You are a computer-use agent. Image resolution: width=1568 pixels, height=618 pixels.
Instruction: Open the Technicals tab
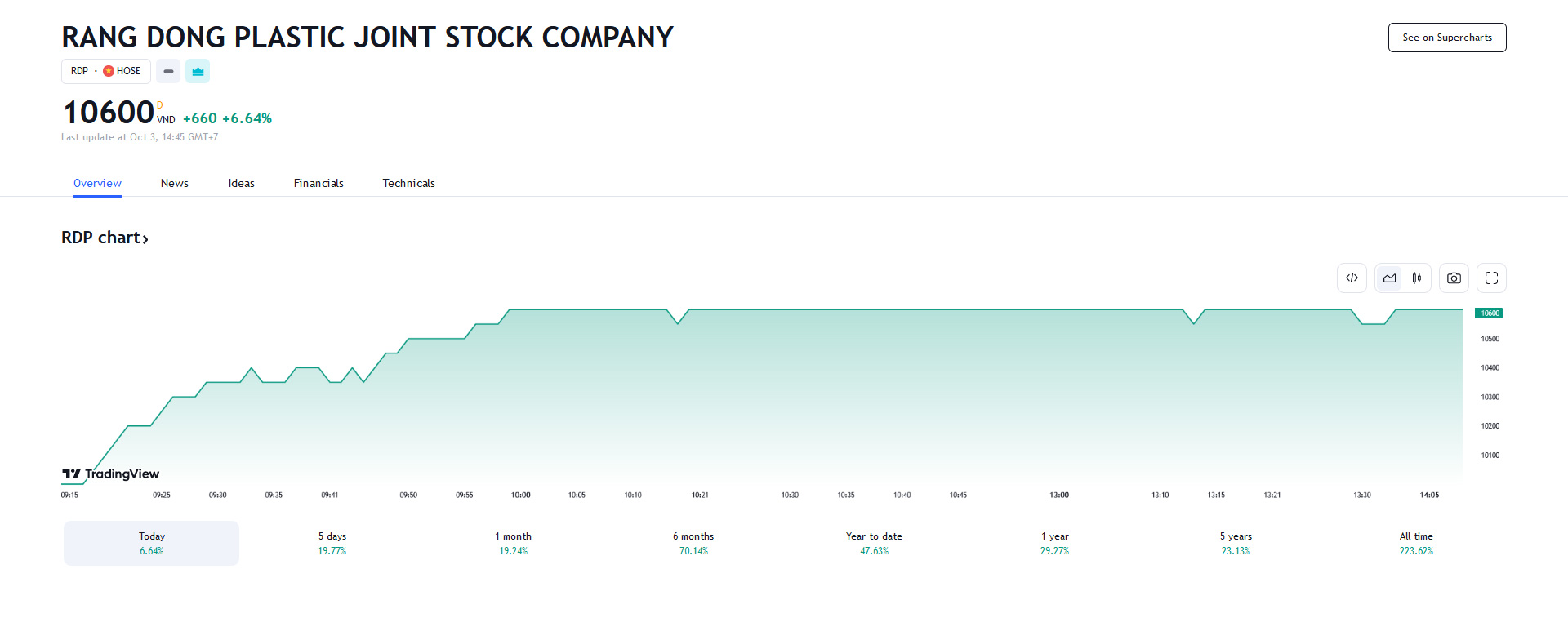408,183
